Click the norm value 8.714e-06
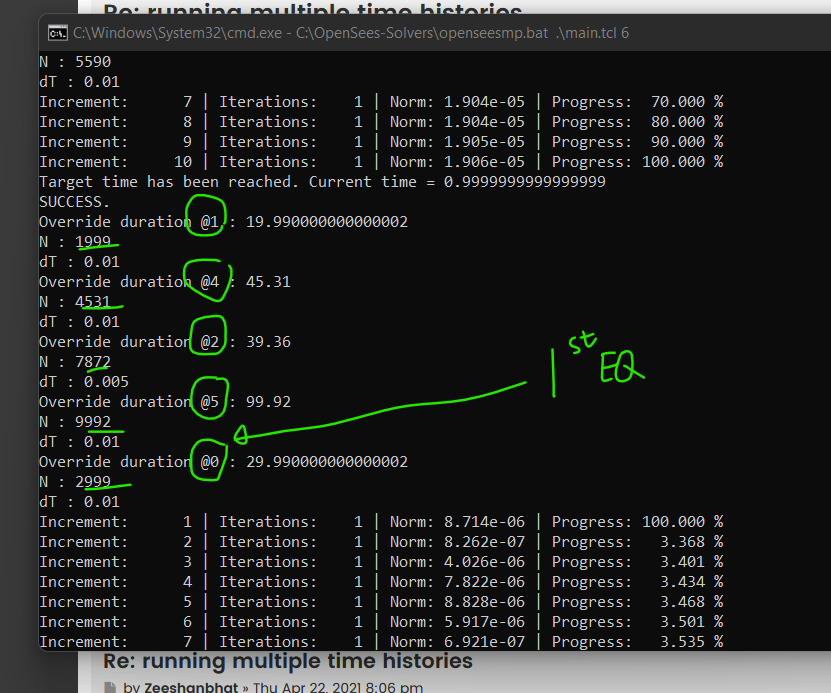Image resolution: width=831 pixels, height=693 pixels. pyautogui.click(x=484, y=522)
